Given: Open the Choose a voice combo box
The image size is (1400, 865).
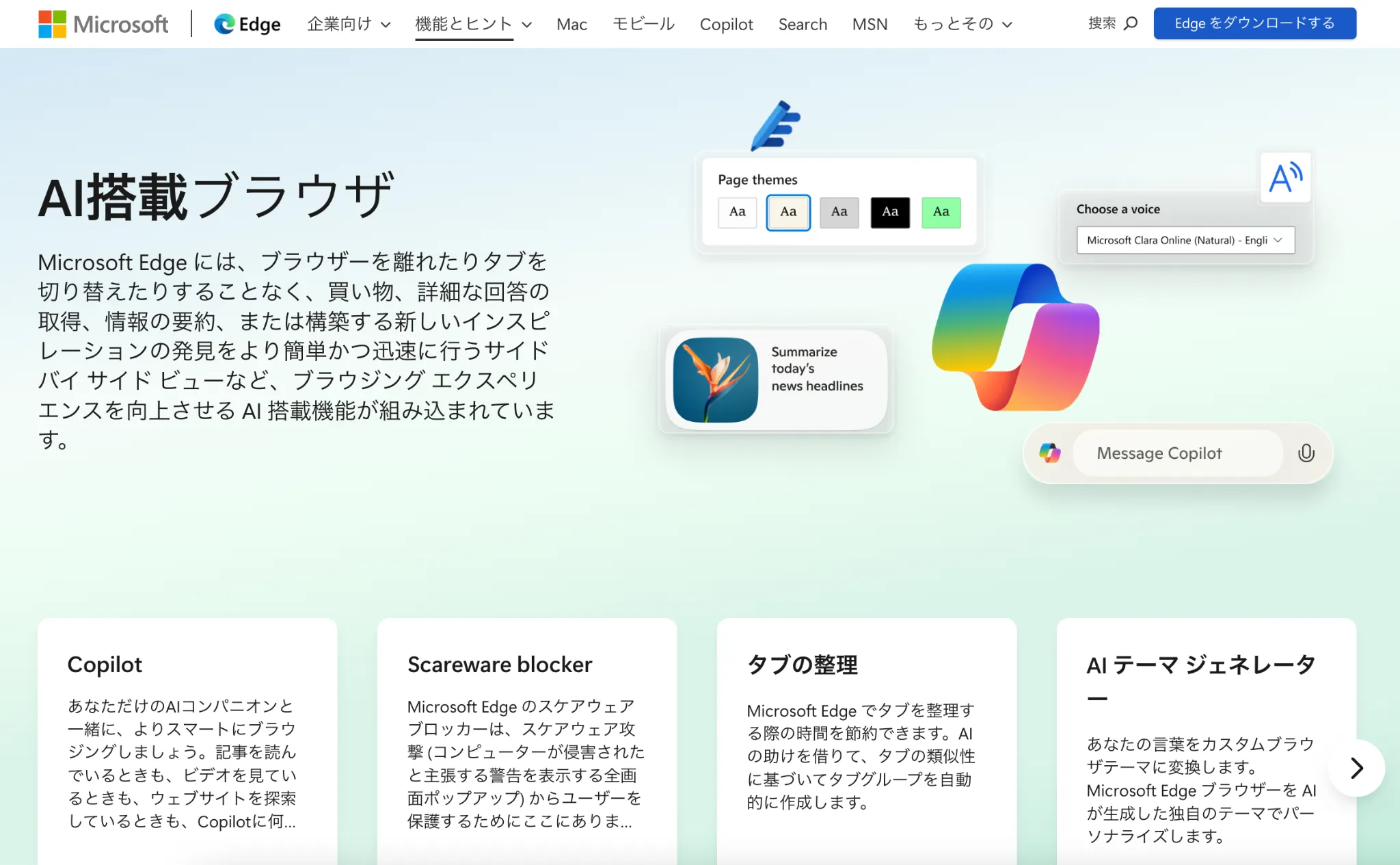Looking at the screenshot, I should 1185,240.
